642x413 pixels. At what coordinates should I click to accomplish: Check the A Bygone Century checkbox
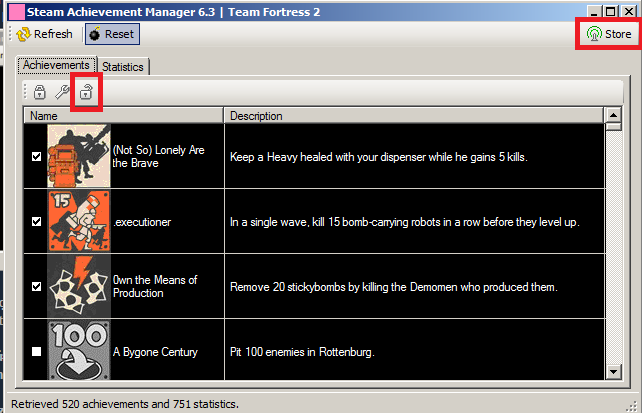pos(36,351)
